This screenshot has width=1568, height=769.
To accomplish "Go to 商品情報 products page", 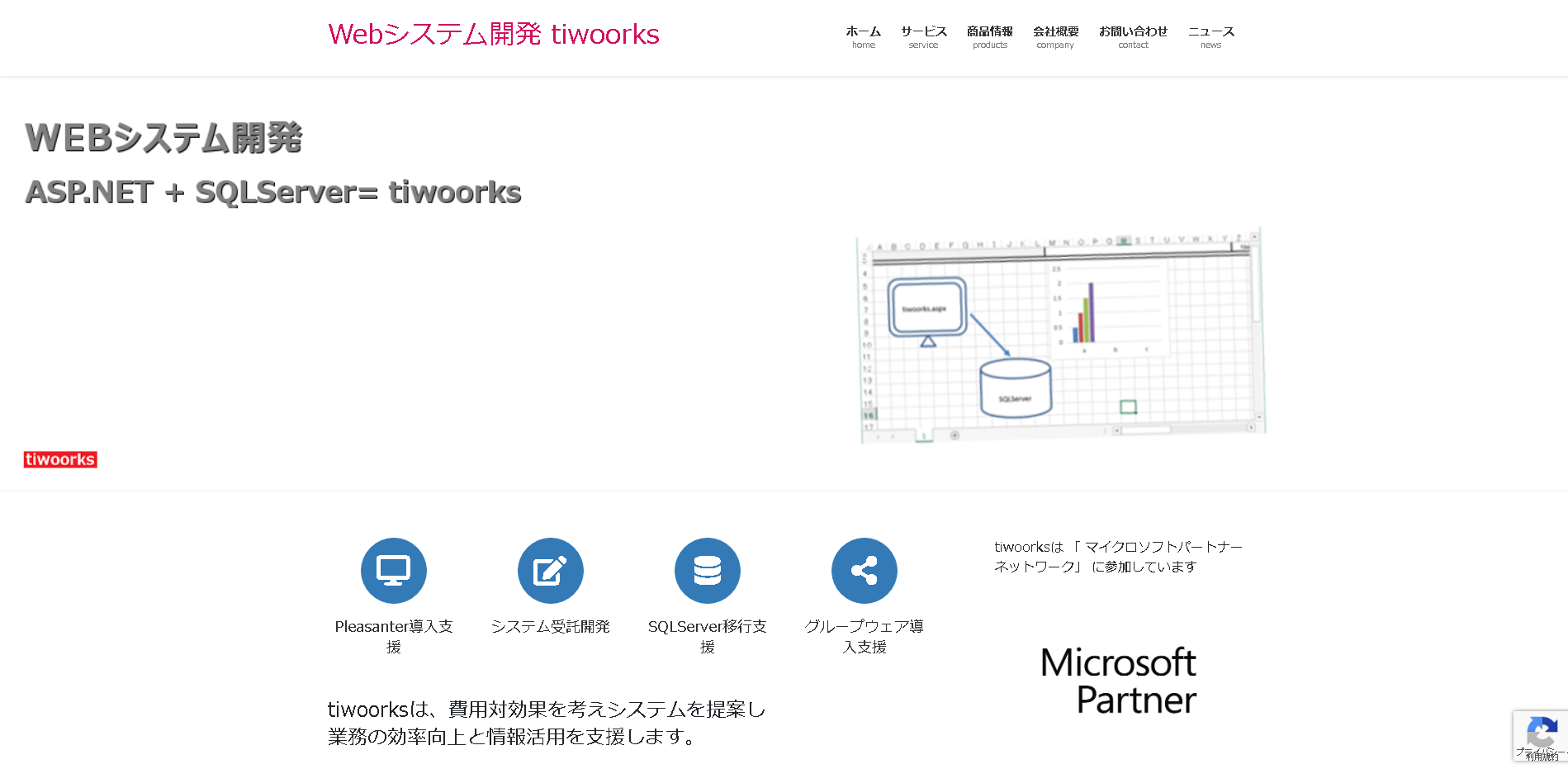I will click(x=989, y=36).
